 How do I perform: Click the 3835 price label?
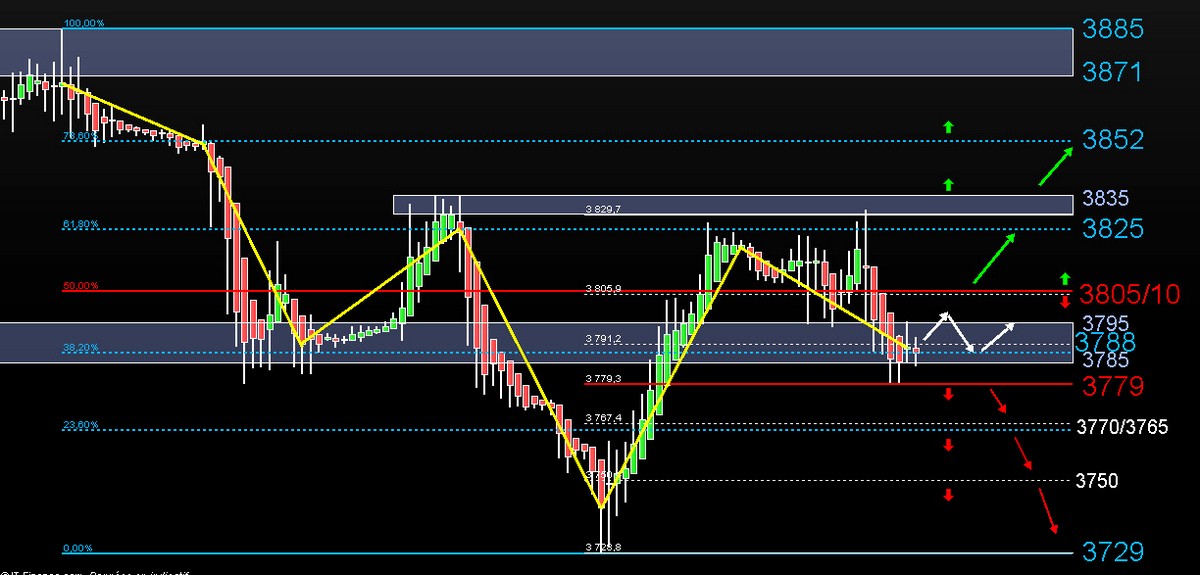pyautogui.click(x=1103, y=199)
